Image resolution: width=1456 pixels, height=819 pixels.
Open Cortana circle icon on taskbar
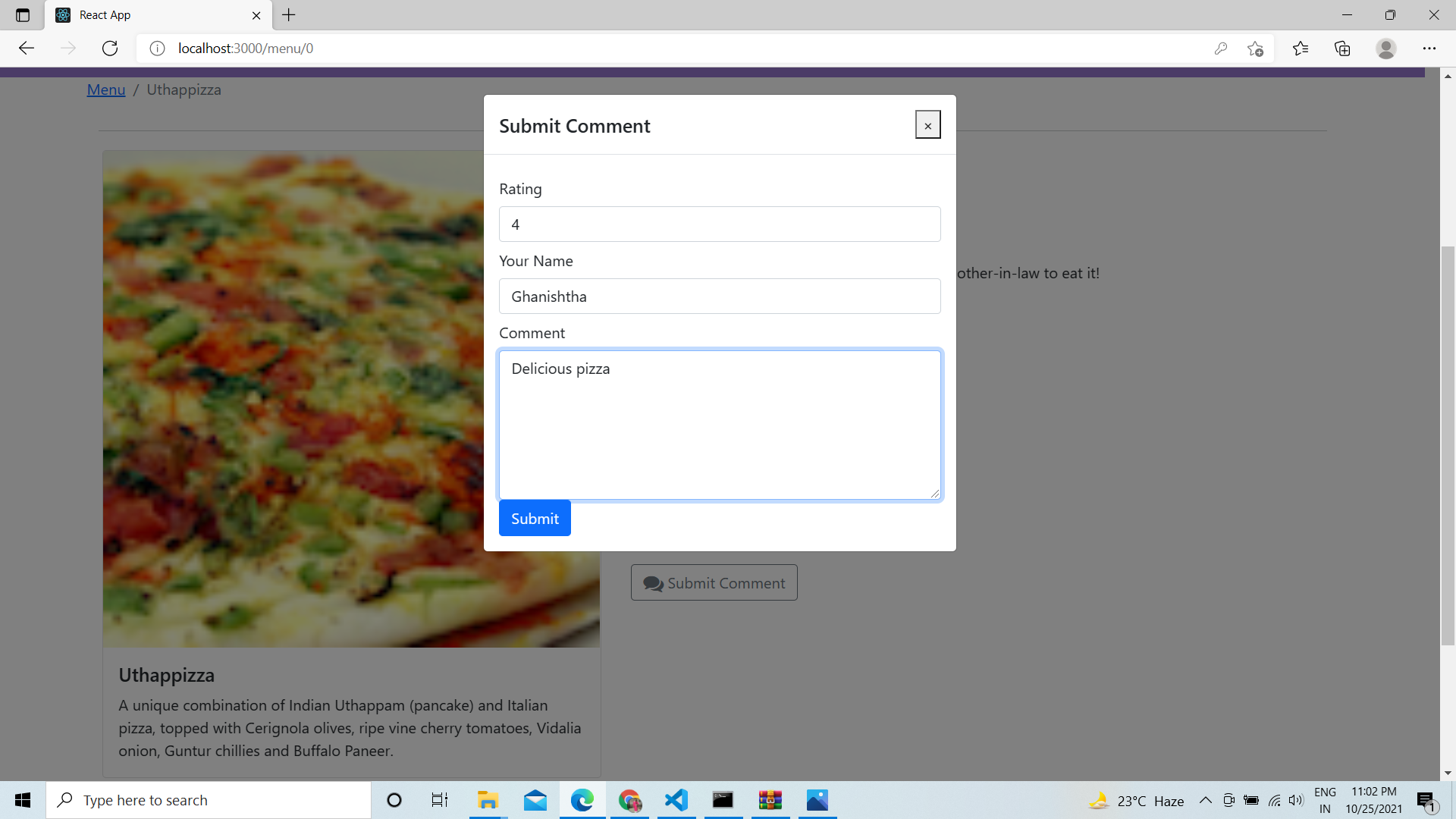(394, 800)
